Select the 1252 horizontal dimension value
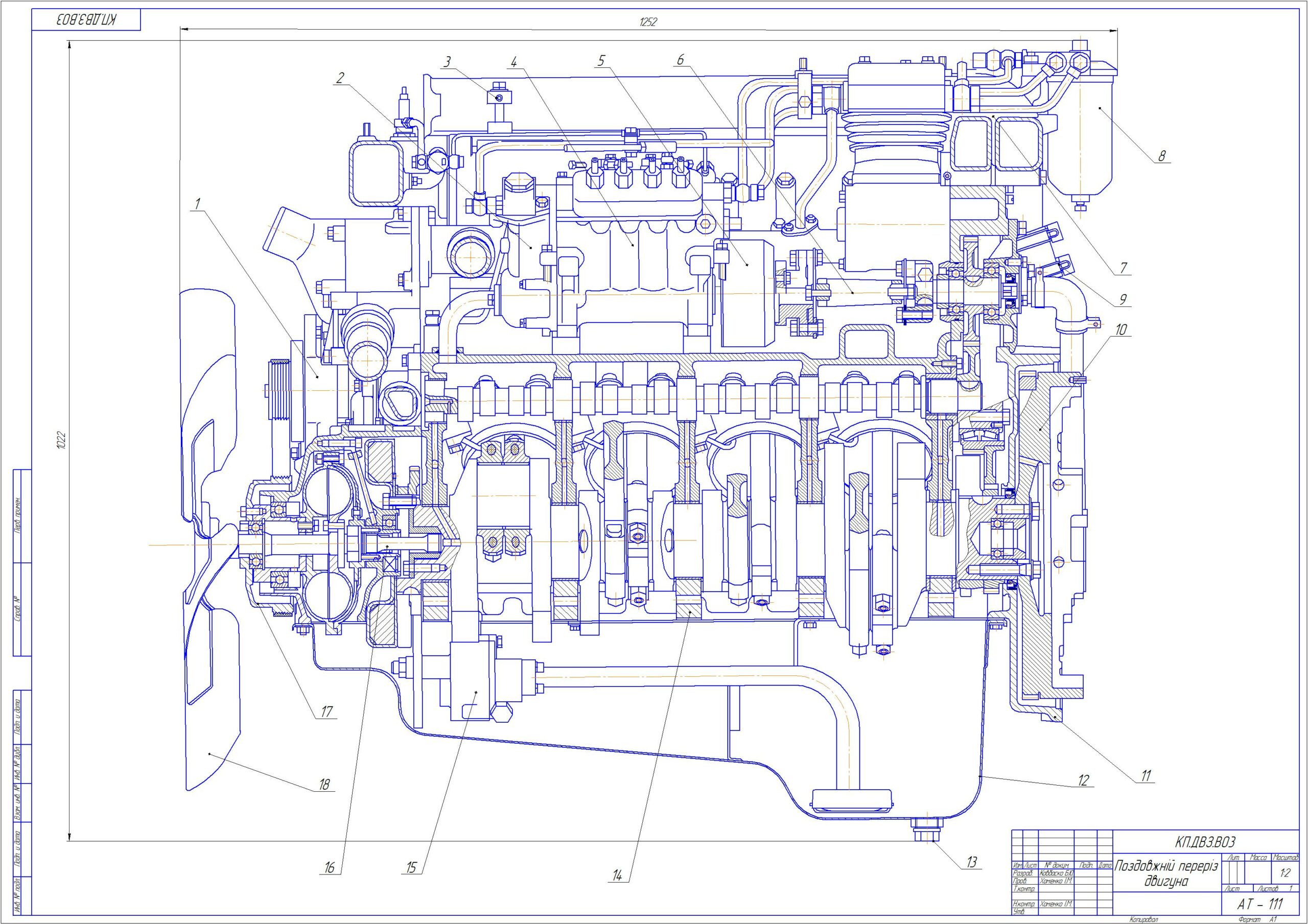Image resolution: width=1308 pixels, height=924 pixels. pyautogui.click(x=648, y=22)
